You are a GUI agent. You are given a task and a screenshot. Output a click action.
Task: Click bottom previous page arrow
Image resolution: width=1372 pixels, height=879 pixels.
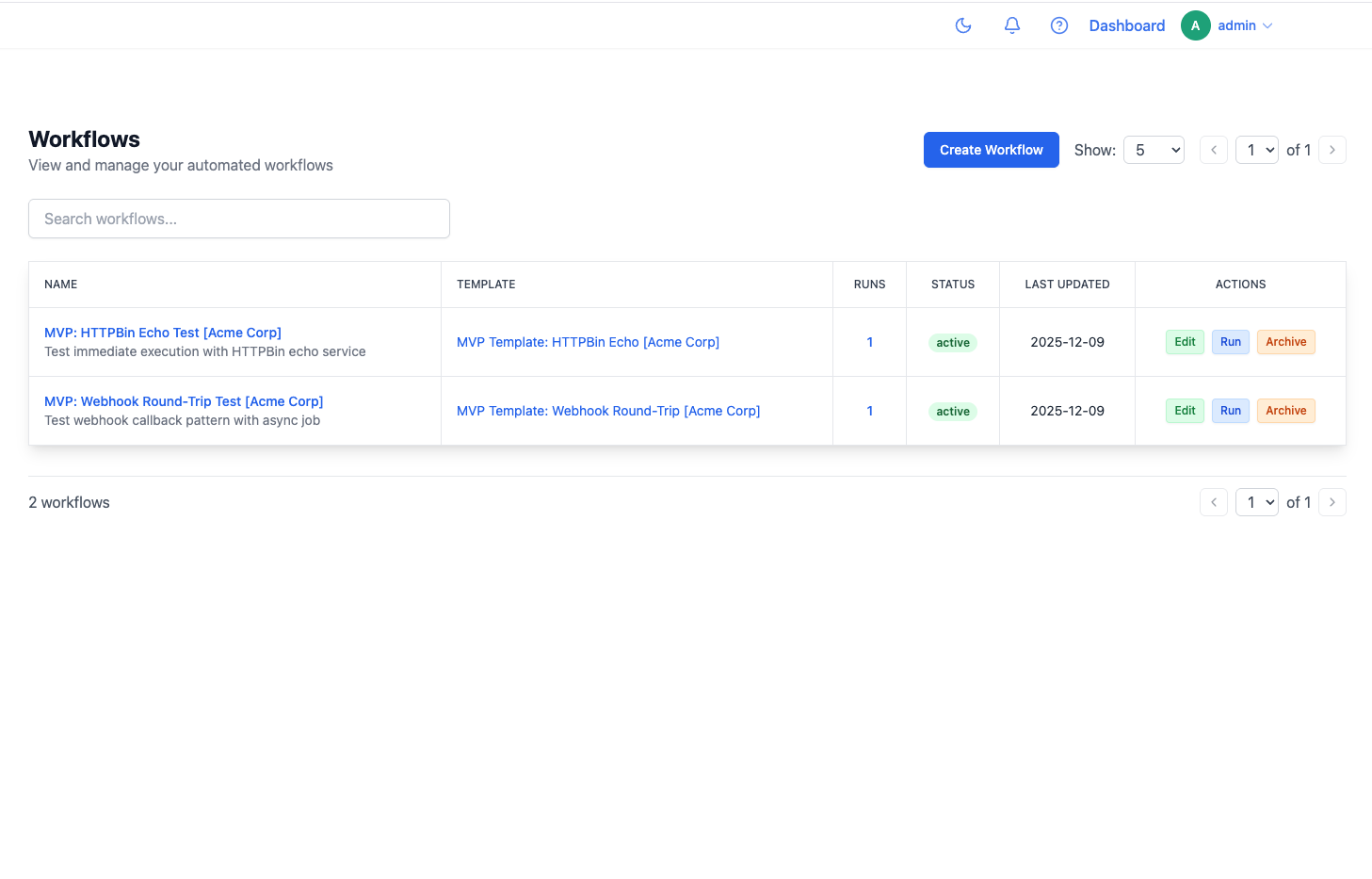(x=1214, y=502)
